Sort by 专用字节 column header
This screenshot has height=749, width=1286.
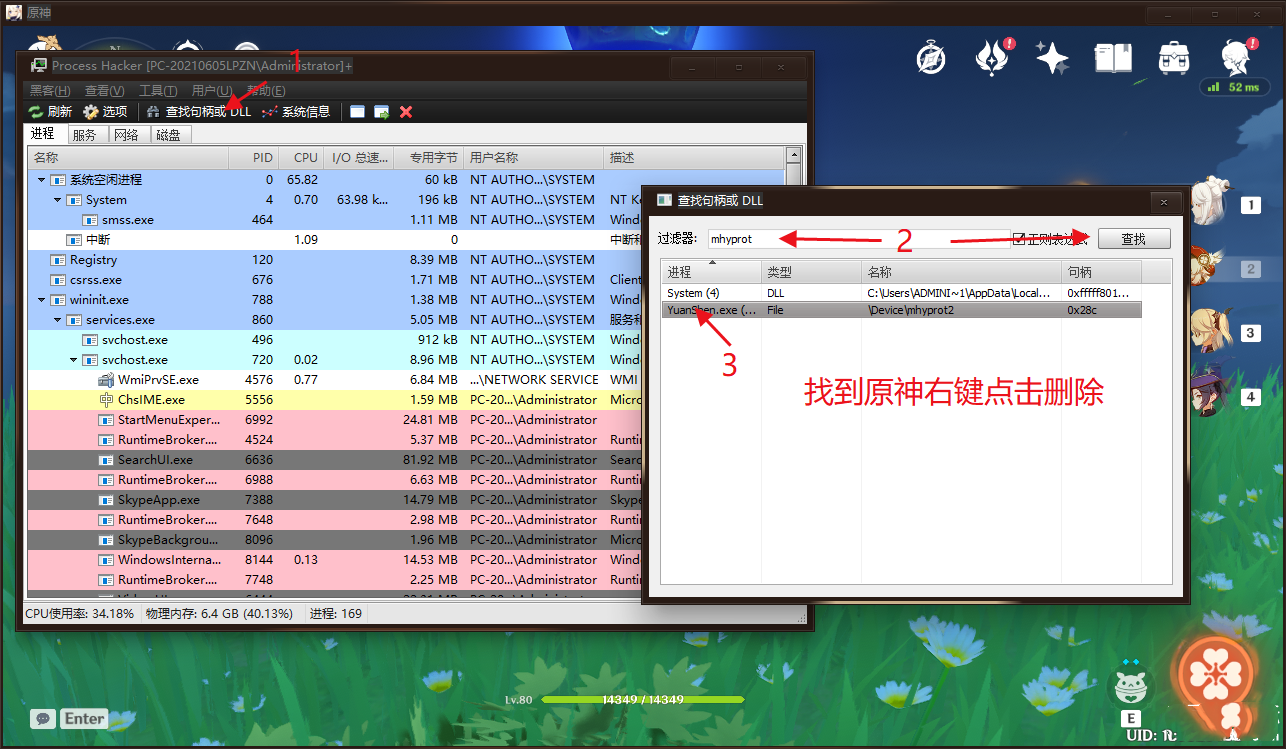click(x=427, y=158)
